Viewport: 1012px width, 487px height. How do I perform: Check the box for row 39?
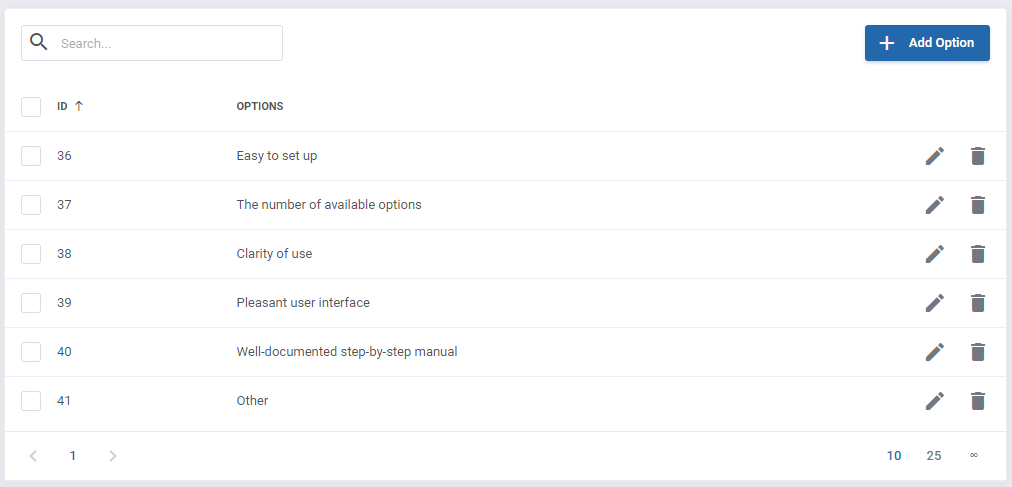coord(31,303)
